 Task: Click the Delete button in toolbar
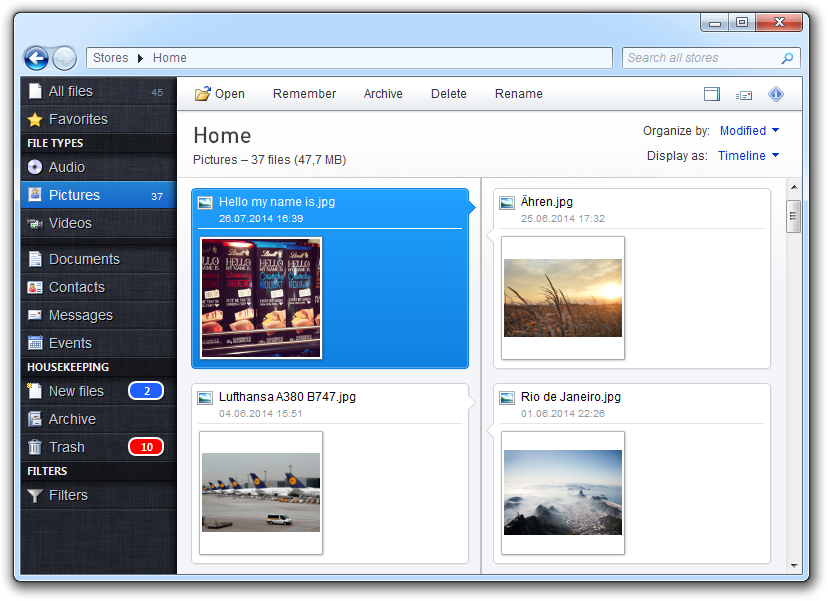coord(449,94)
